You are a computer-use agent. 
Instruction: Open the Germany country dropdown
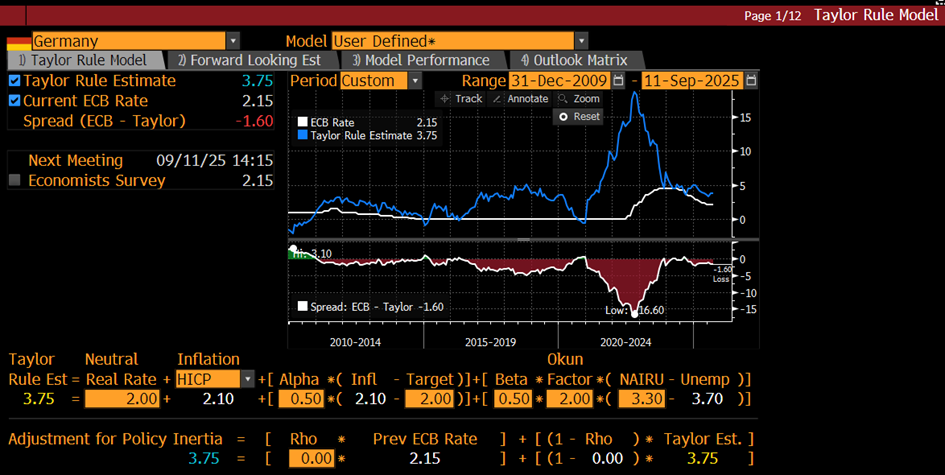click(232, 41)
